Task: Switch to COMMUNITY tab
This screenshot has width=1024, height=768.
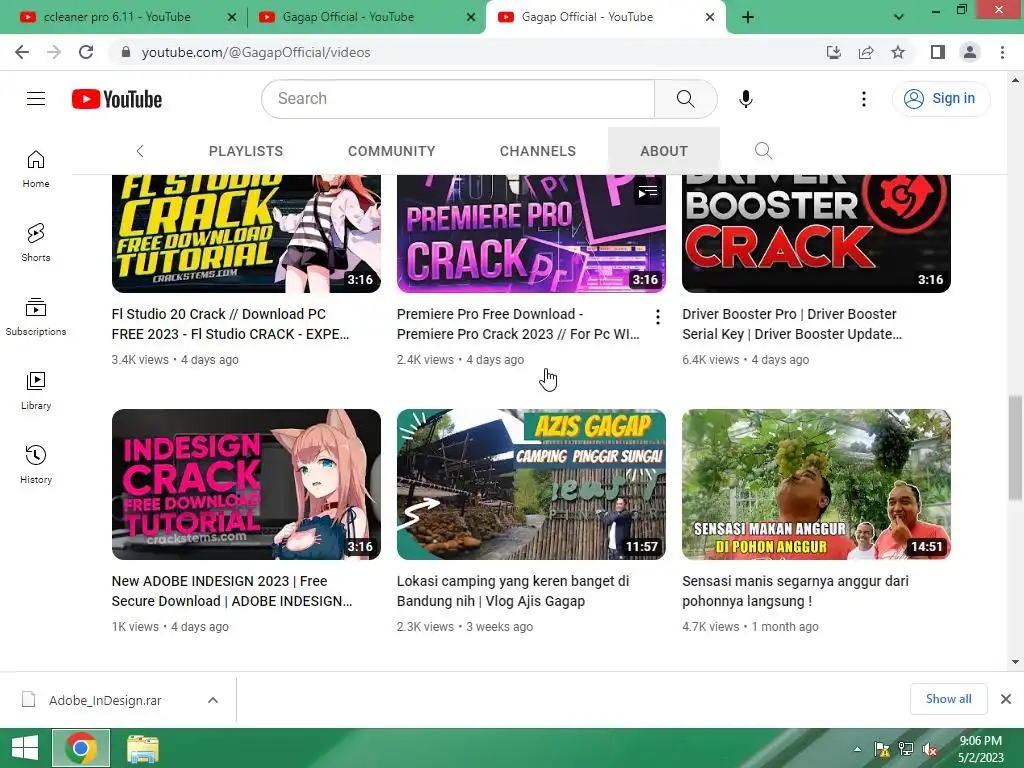Action: 391,151
